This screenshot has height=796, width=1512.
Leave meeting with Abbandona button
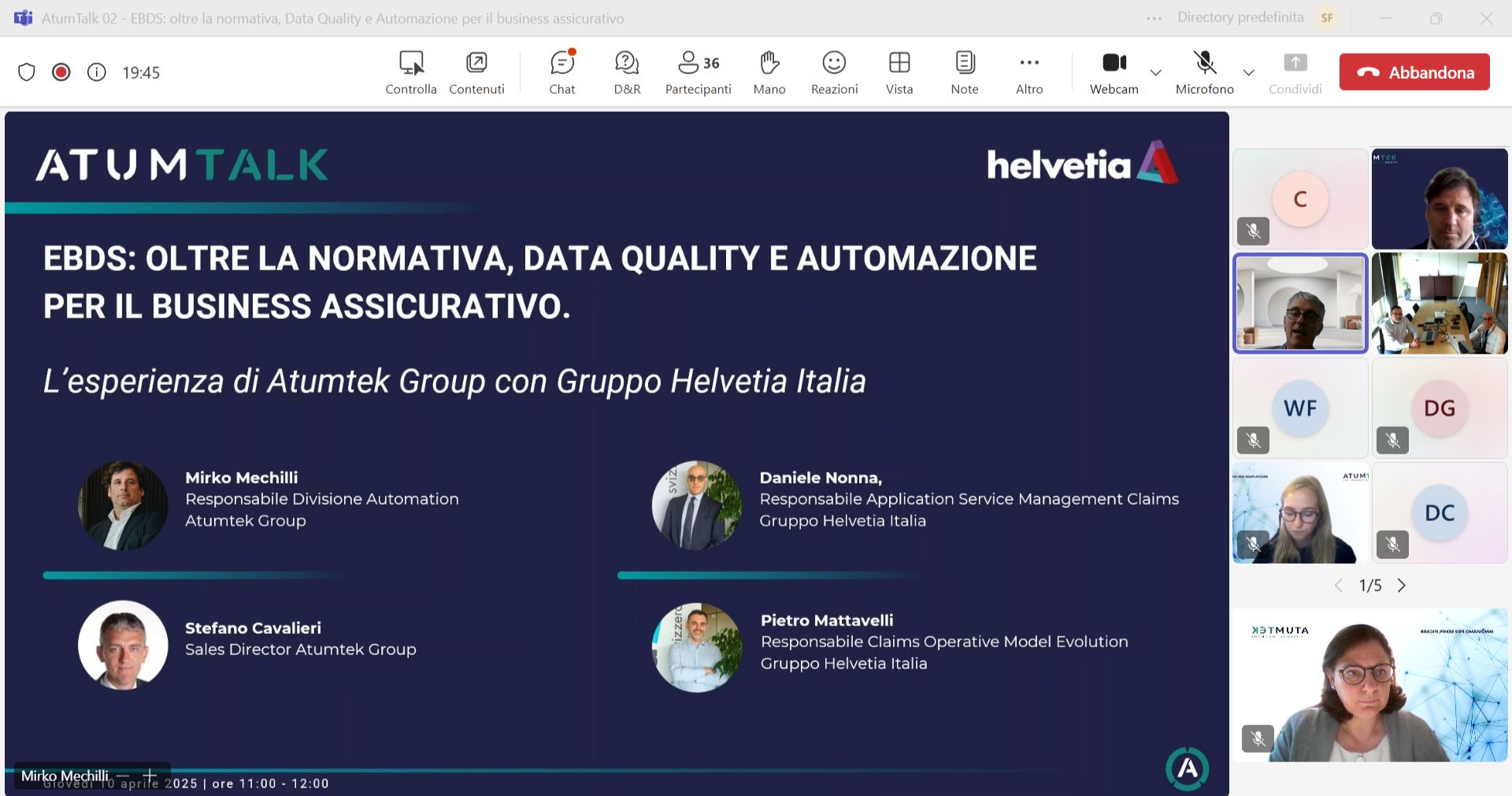click(x=1414, y=72)
